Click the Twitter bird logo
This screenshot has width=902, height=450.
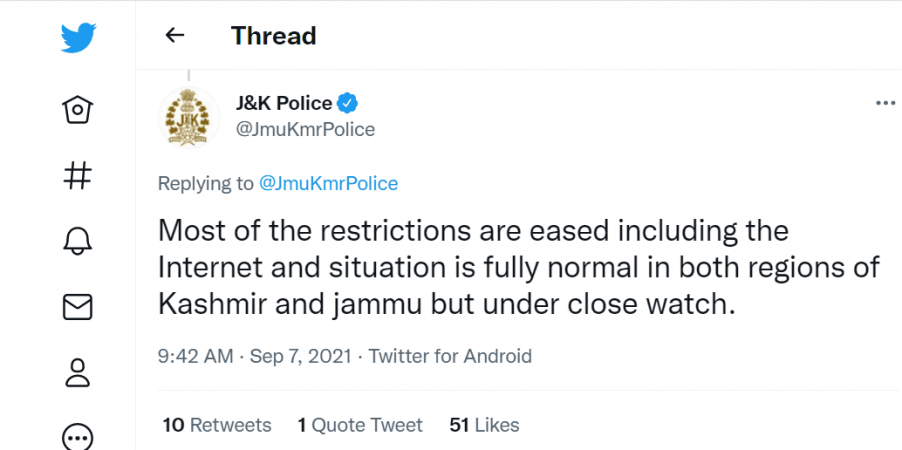coord(78,38)
